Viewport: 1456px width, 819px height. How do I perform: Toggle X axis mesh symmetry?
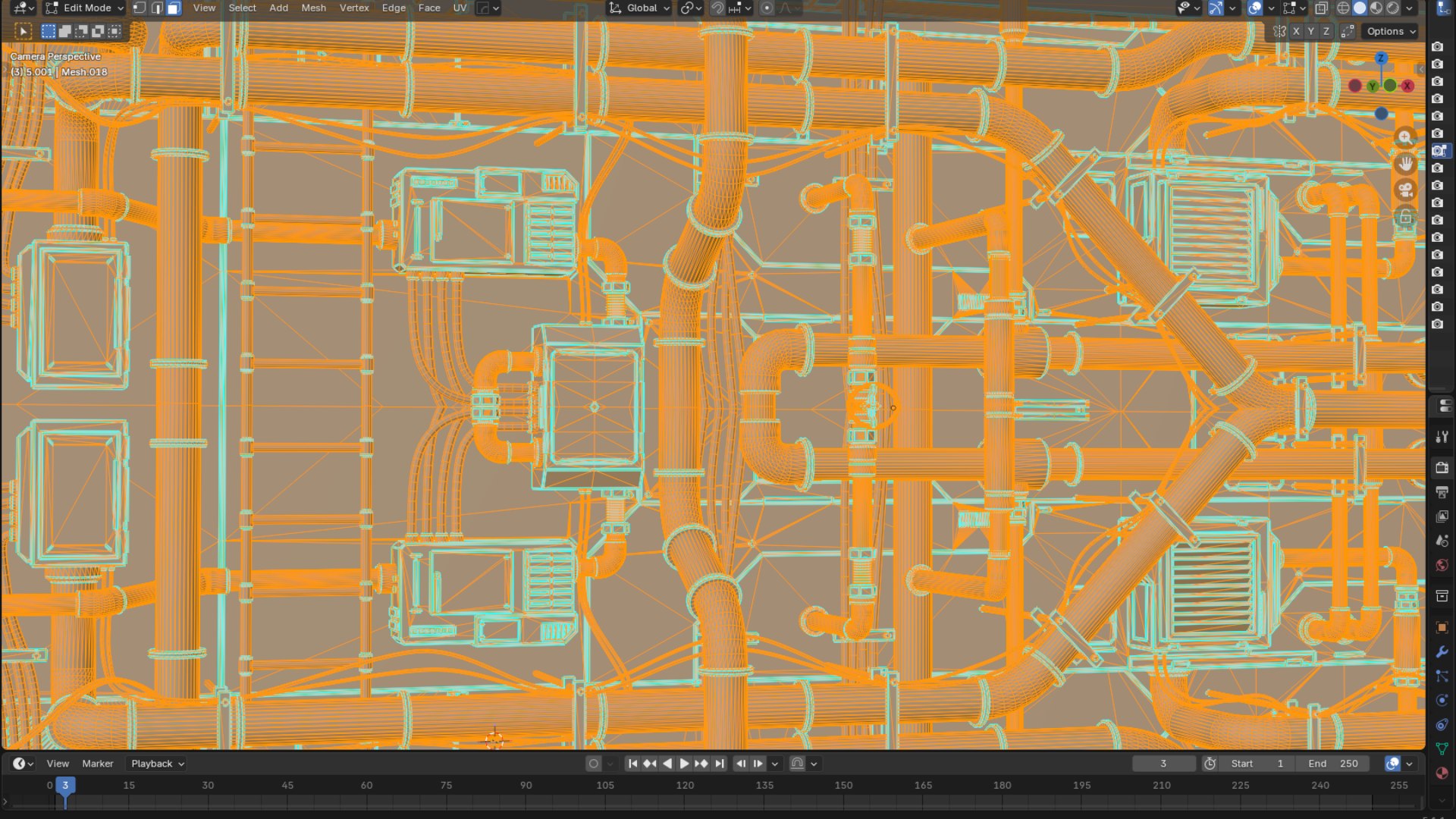1296,31
